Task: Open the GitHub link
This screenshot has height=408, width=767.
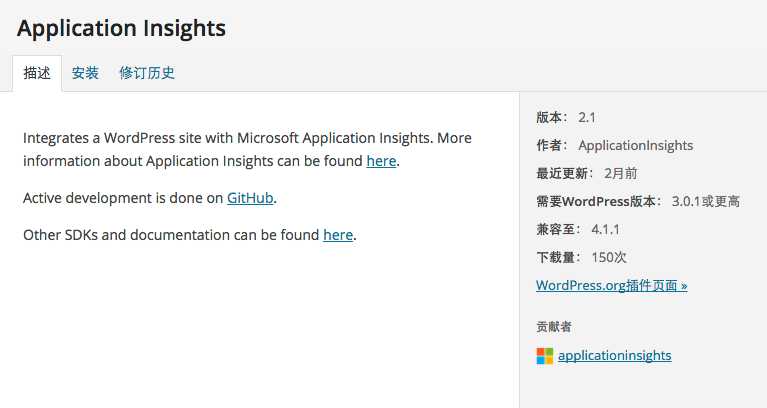Action: coord(250,198)
